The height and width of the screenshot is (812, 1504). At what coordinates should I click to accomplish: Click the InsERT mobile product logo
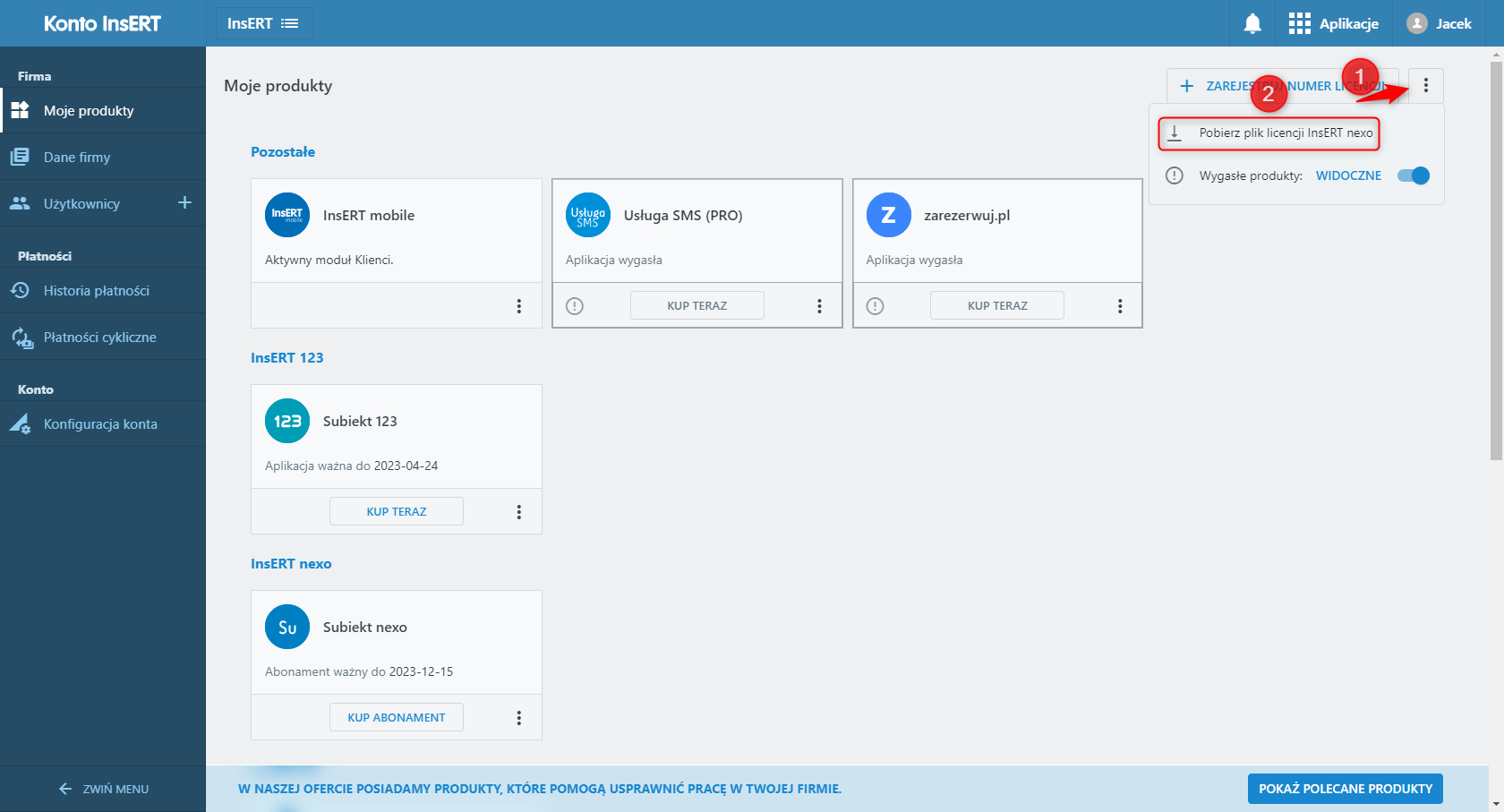pos(287,215)
